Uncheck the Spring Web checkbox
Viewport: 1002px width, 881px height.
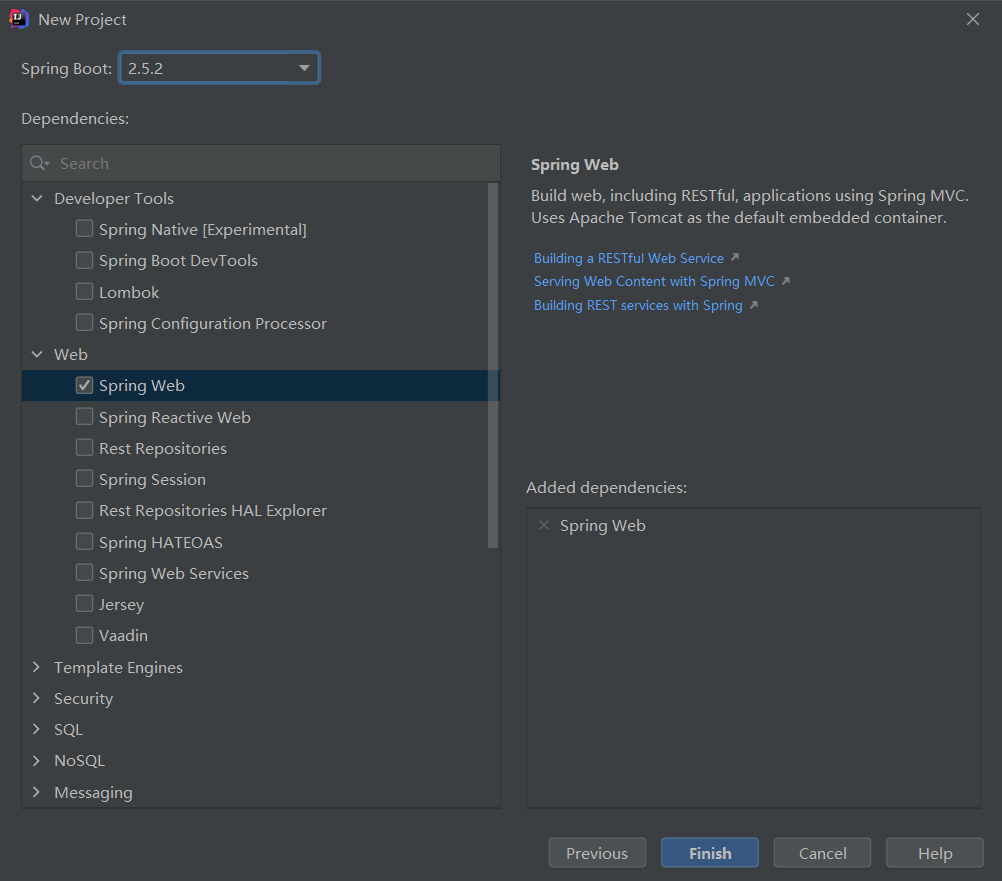pyautogui.click(x=85, y=386)
